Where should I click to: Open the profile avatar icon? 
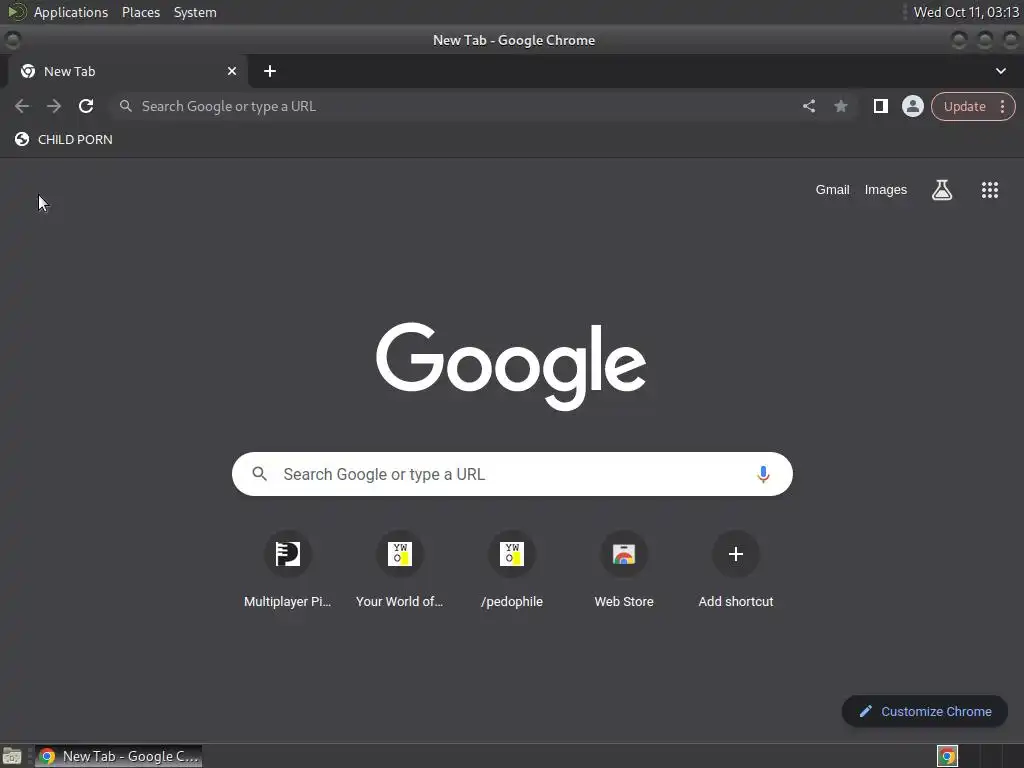click(x=912, y=106)
